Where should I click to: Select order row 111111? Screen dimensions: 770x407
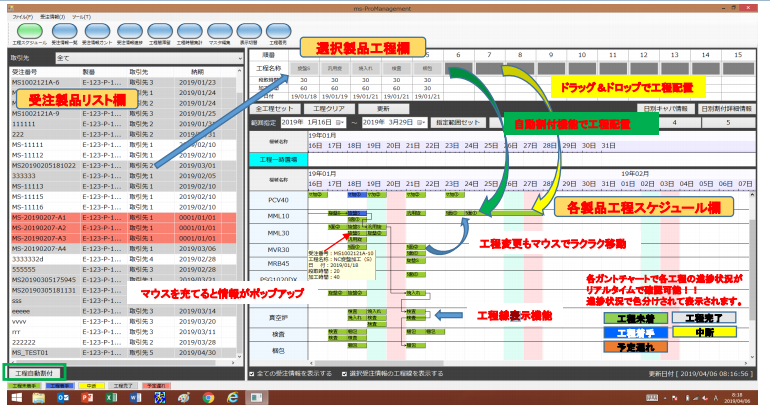click(123, 124)
